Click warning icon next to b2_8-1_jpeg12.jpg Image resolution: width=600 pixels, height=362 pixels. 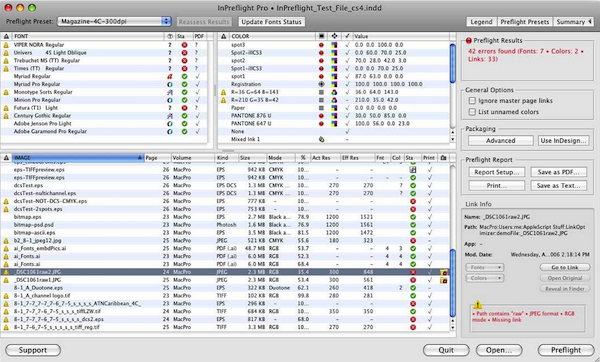tap(6, 241)
